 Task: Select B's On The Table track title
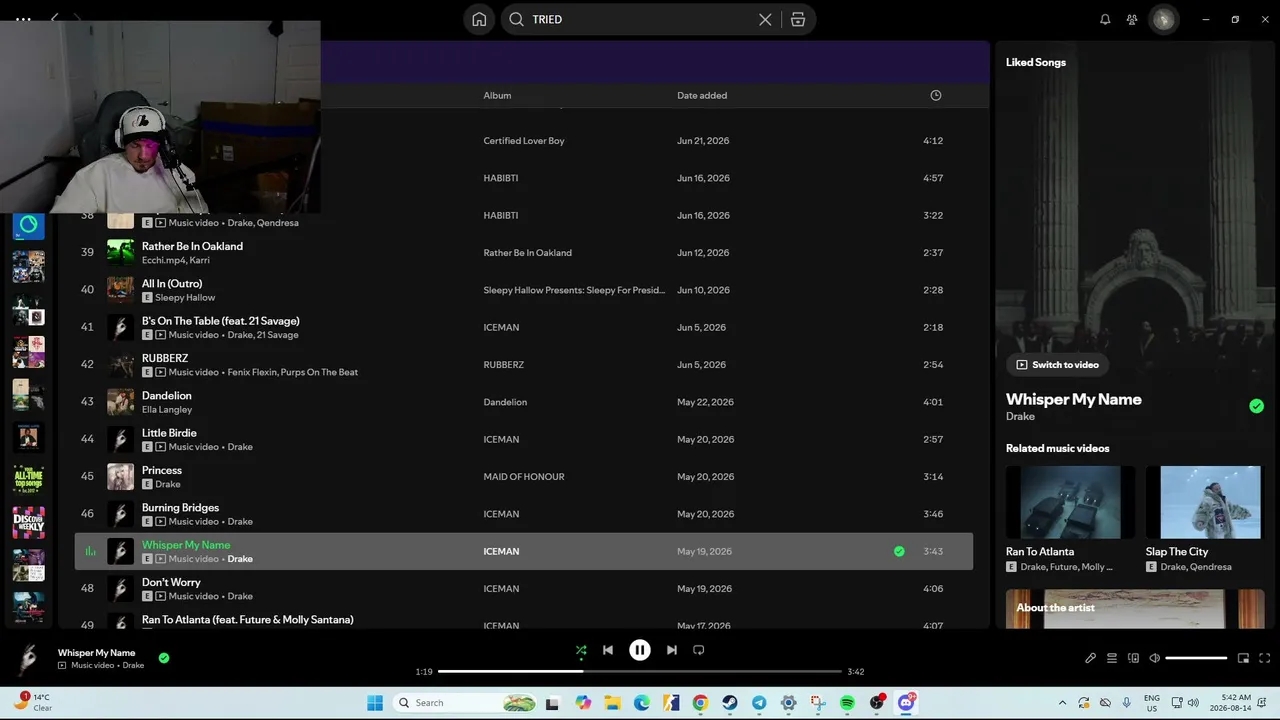pyautogui.click(x=221, y=321)
